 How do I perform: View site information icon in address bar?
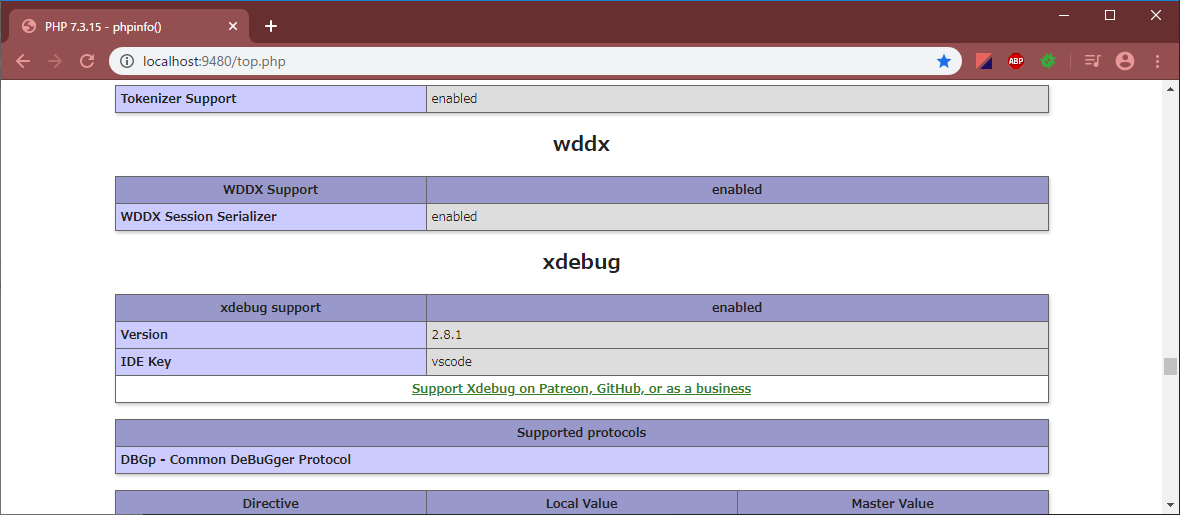pos(127,62)
